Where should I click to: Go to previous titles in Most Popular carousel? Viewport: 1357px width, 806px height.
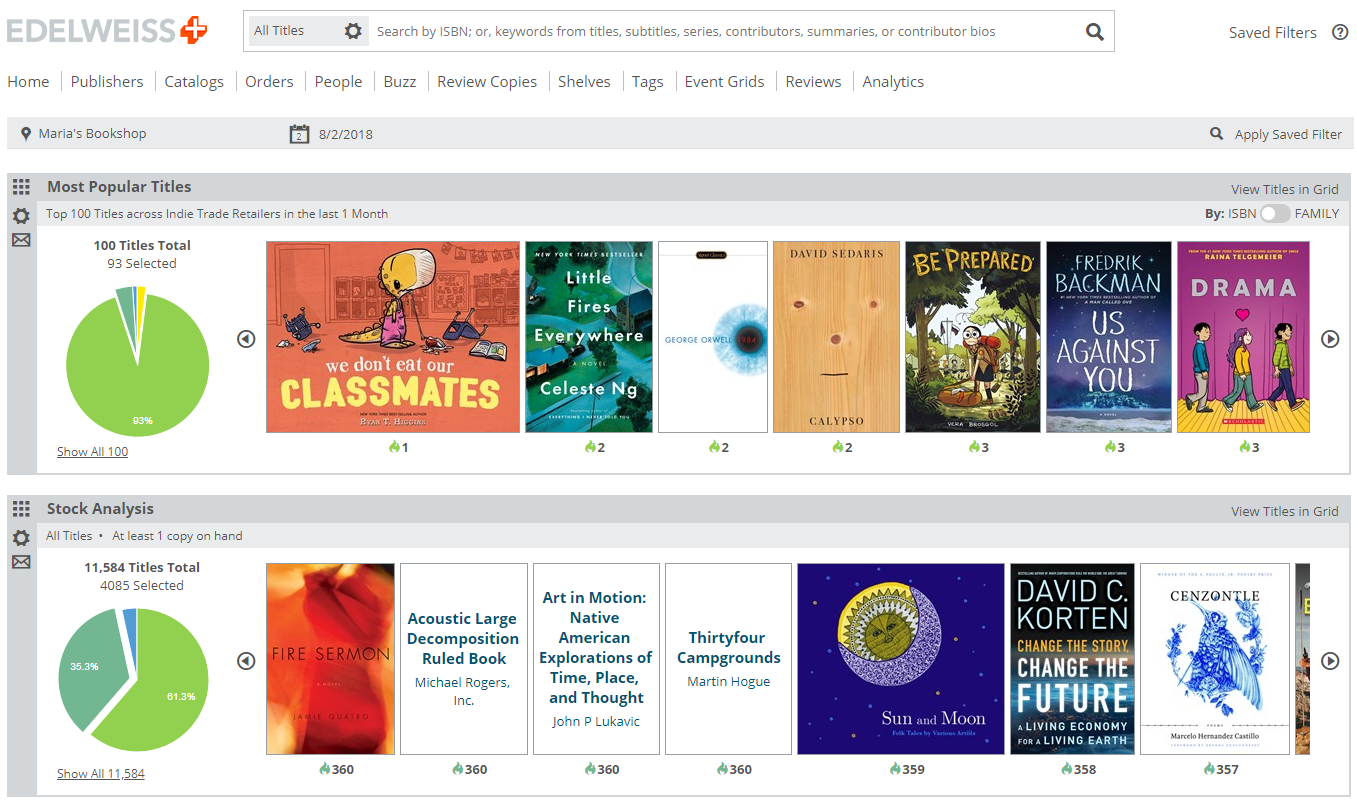tap(246, 339)
